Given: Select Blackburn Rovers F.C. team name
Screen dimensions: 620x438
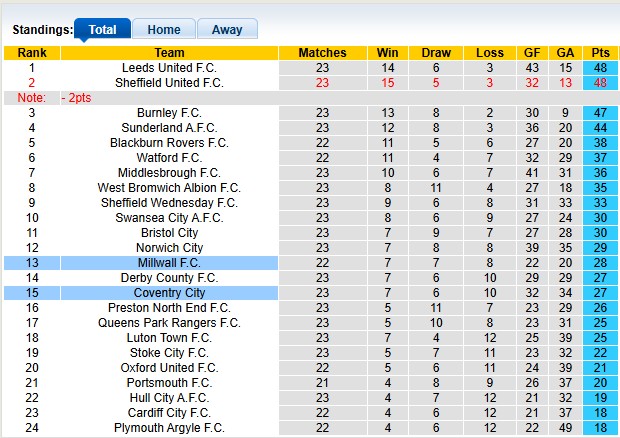Looking at the screenshot, I should click(169, 143).
